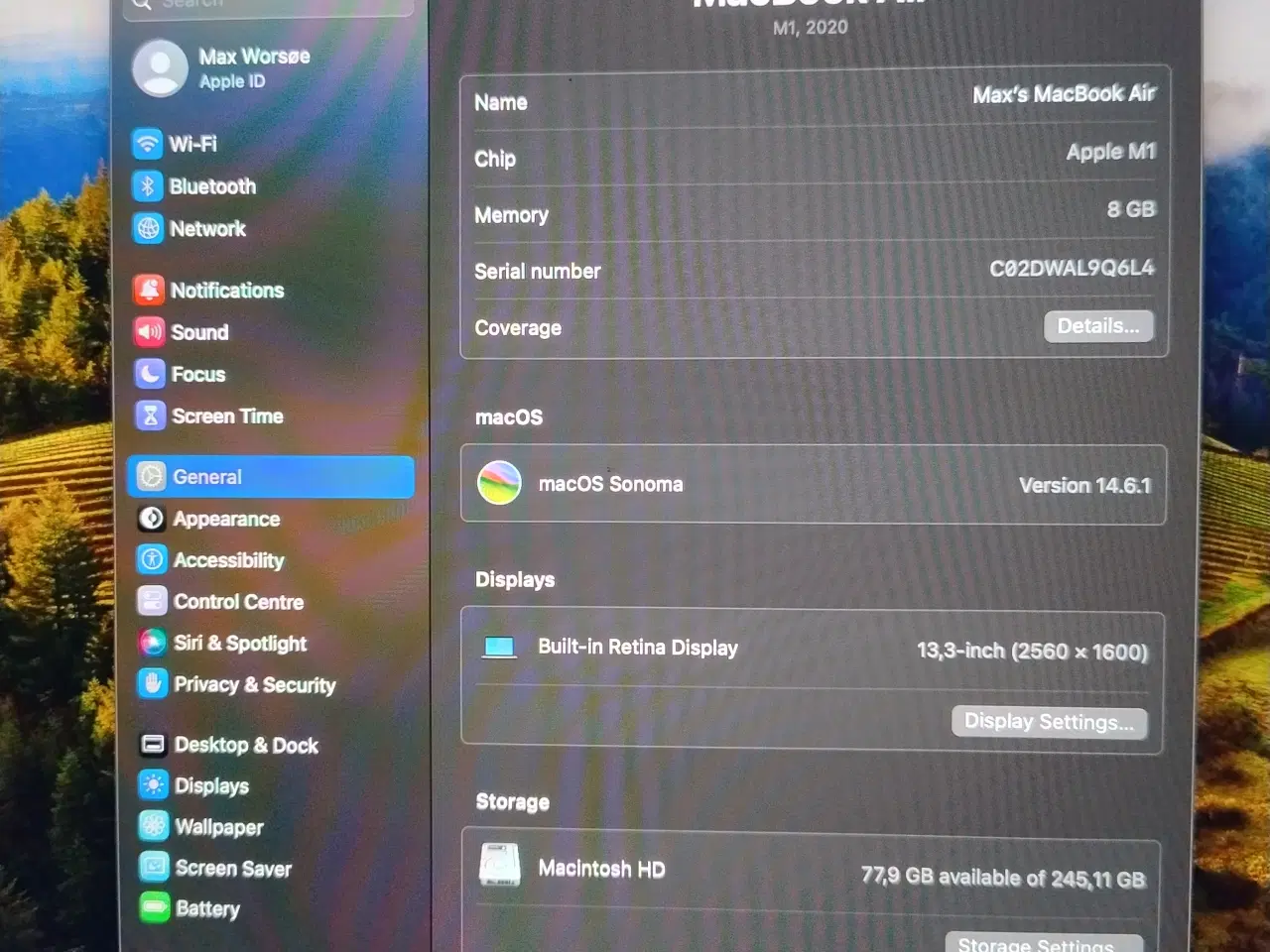Click the Apple M1 chip value
The image size is (1270, 952).
(1111, 152)
